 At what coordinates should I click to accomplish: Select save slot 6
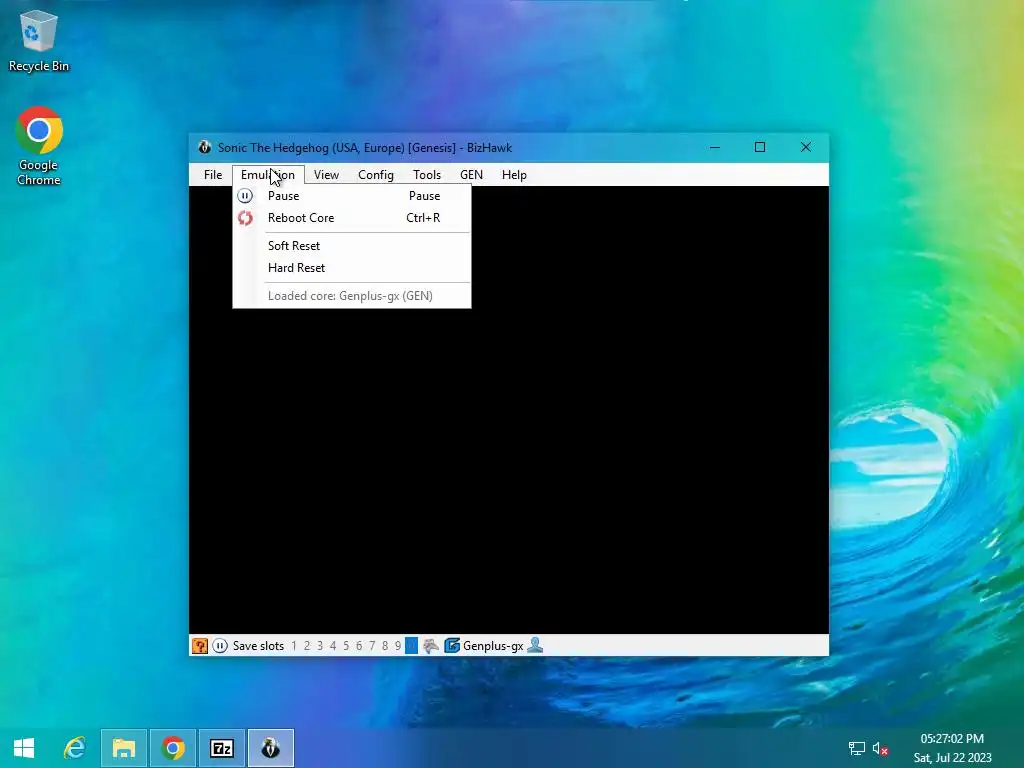(x=359, y=646)
